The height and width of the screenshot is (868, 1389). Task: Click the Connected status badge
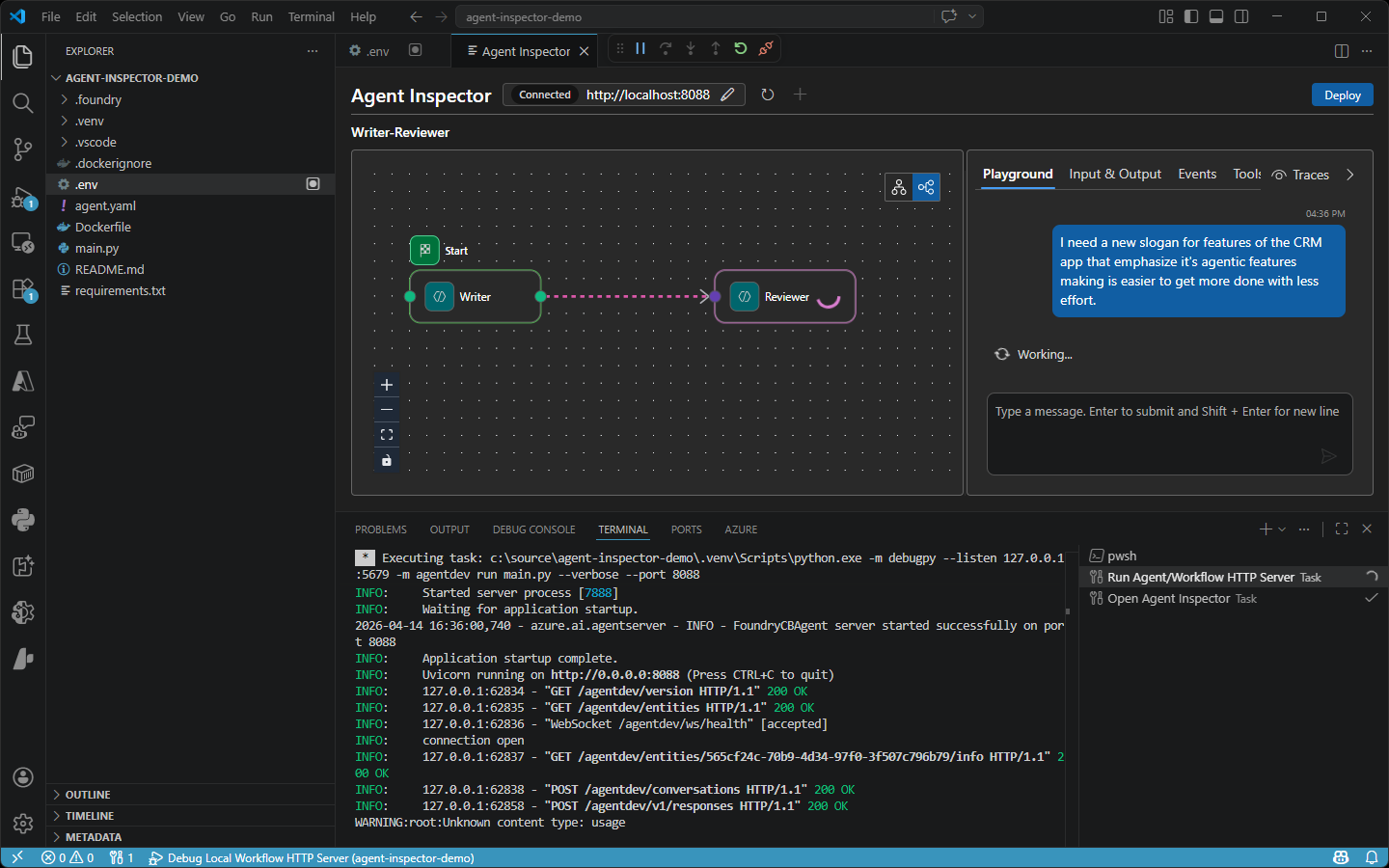pos(543,95)
